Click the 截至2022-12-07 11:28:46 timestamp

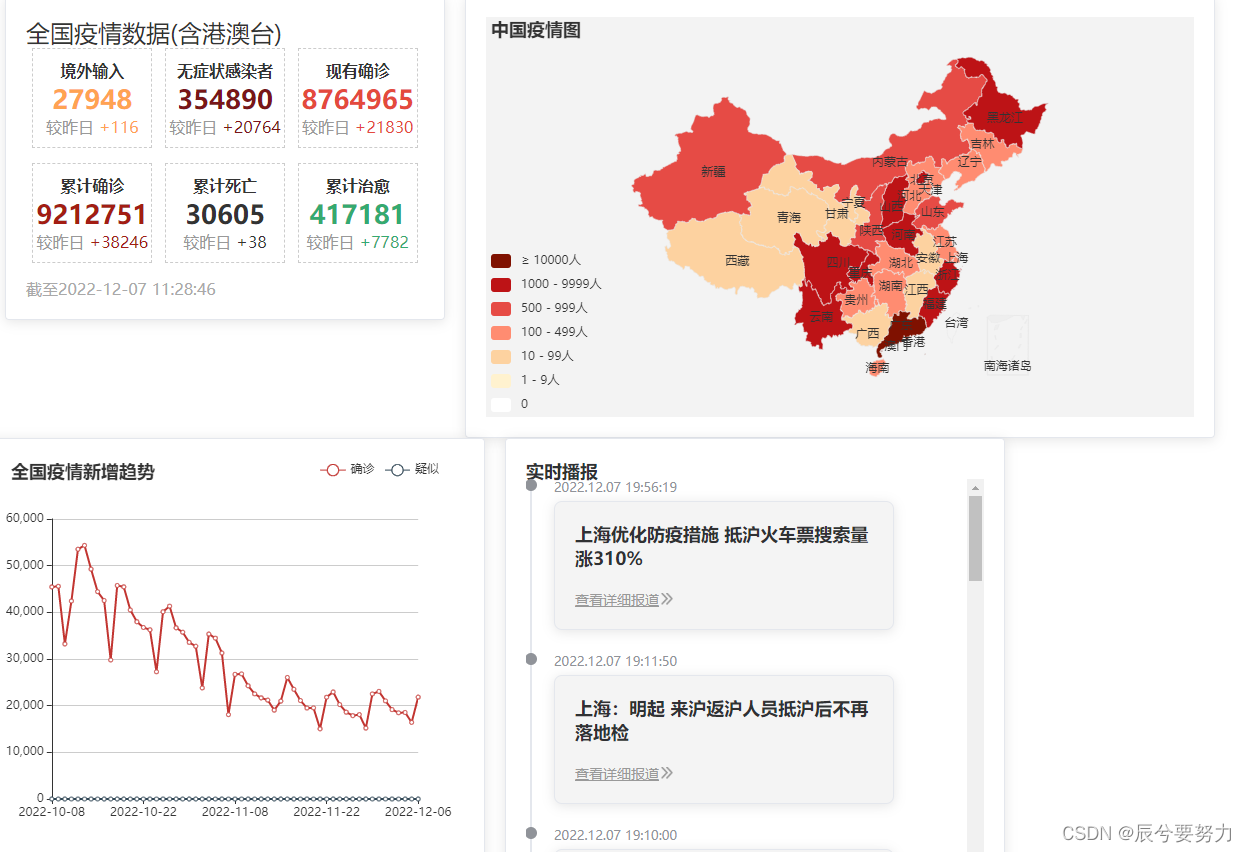(121, 289)
